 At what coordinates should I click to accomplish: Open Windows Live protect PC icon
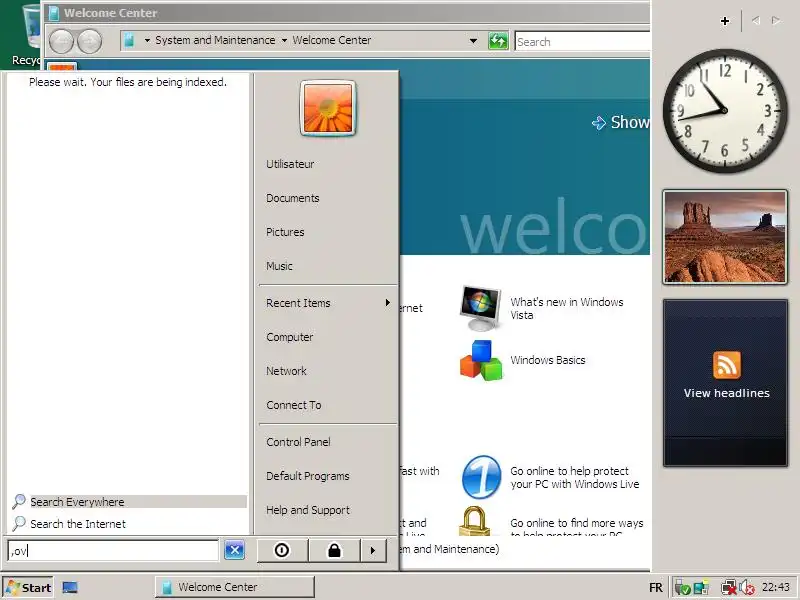tap(482, 478)
